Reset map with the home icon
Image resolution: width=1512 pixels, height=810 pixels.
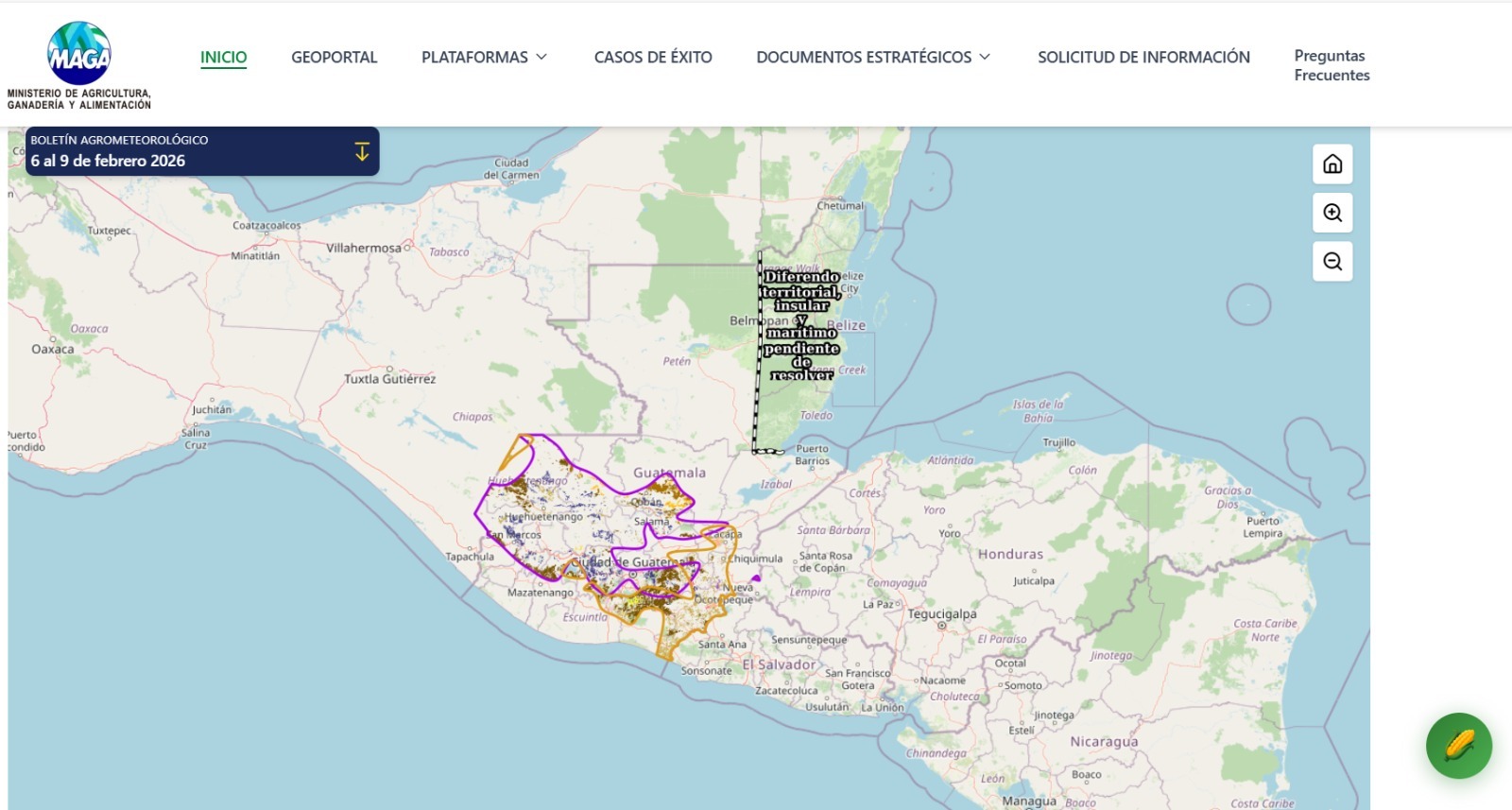(x=1332, y=164)
